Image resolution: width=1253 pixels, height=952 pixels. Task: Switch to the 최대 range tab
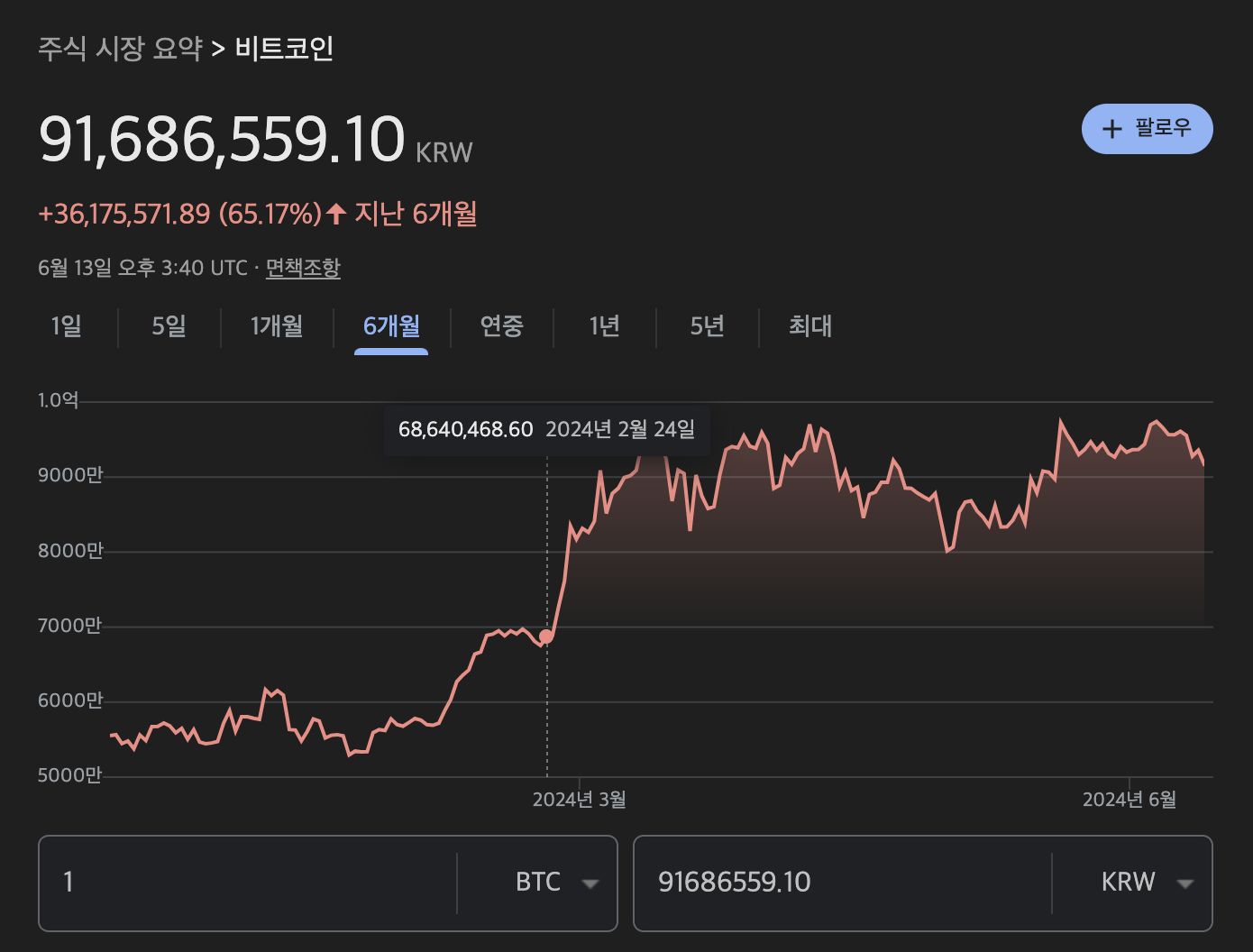pos(810,326)
